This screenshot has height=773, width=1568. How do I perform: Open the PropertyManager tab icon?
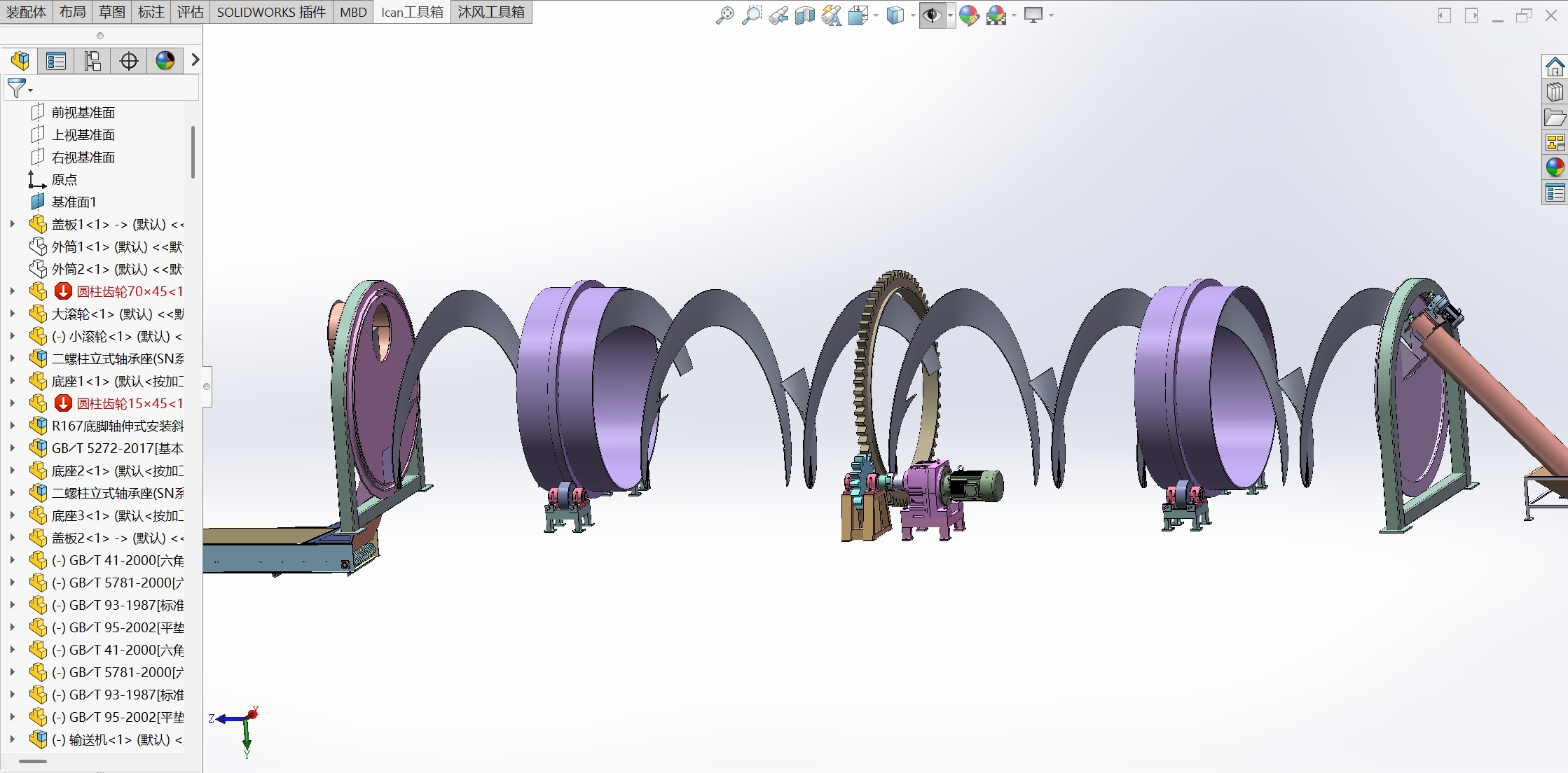coord(56,61)
